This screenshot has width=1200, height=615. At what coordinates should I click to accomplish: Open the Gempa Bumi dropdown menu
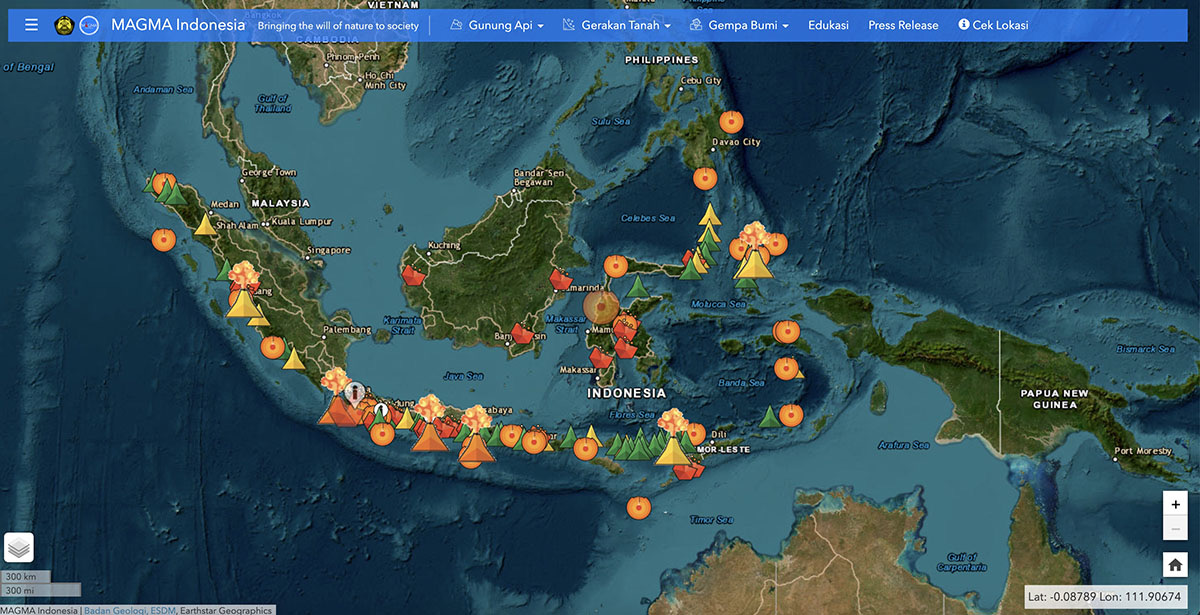(740, 25)
